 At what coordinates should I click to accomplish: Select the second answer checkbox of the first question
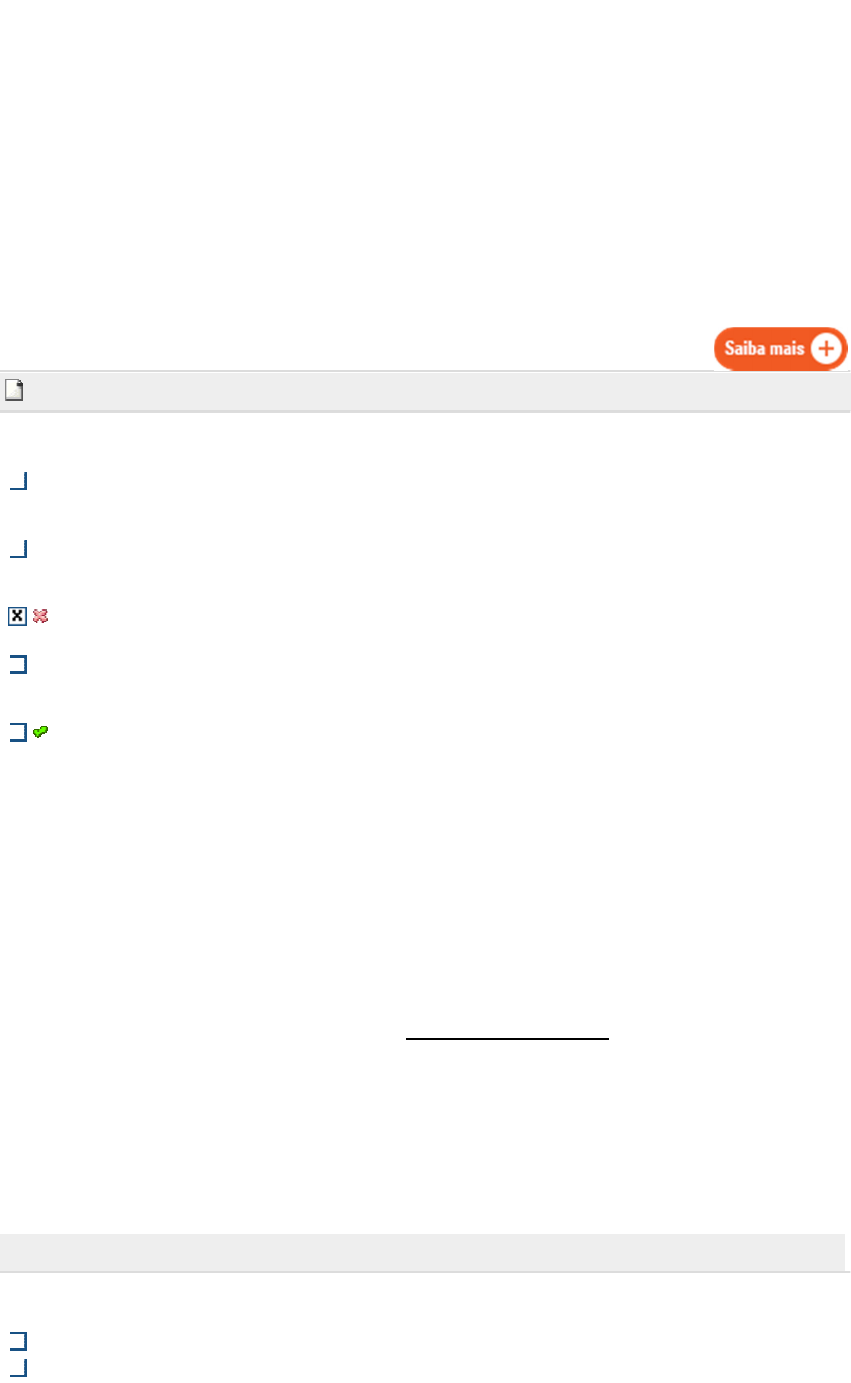(x=17, y=548)
